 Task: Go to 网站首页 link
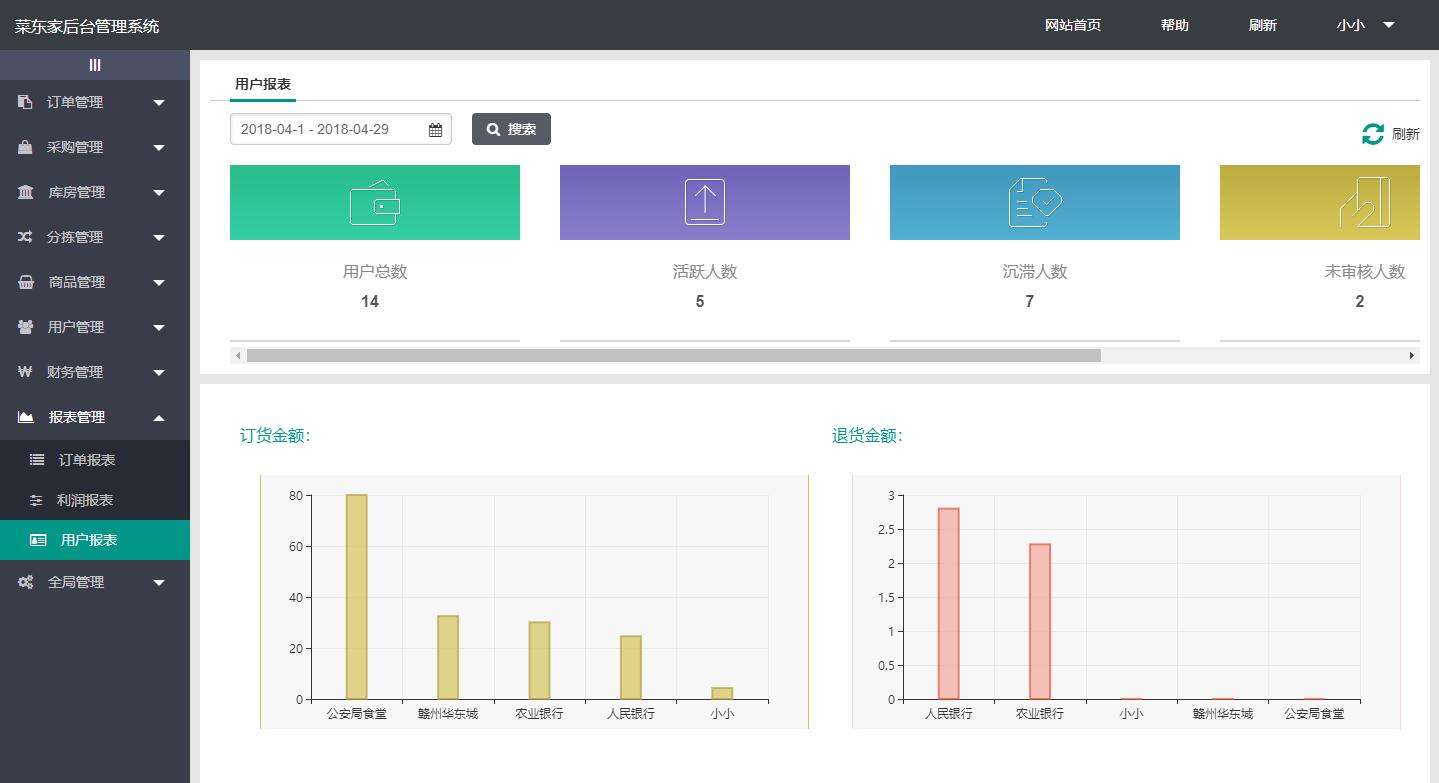point(1072,25)
